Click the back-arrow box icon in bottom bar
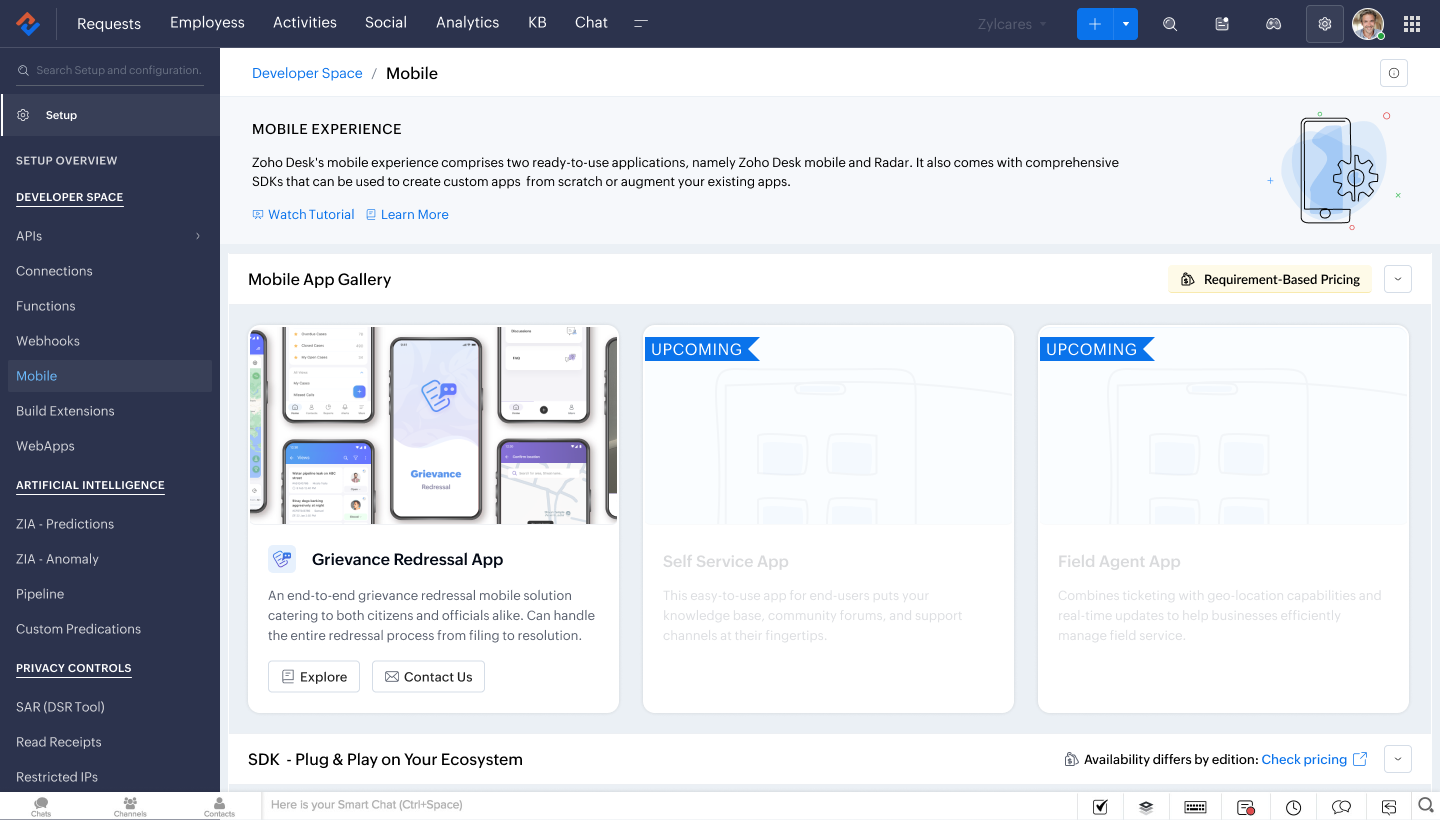This screenshot has height=820, width=1440. (1389, 807)
